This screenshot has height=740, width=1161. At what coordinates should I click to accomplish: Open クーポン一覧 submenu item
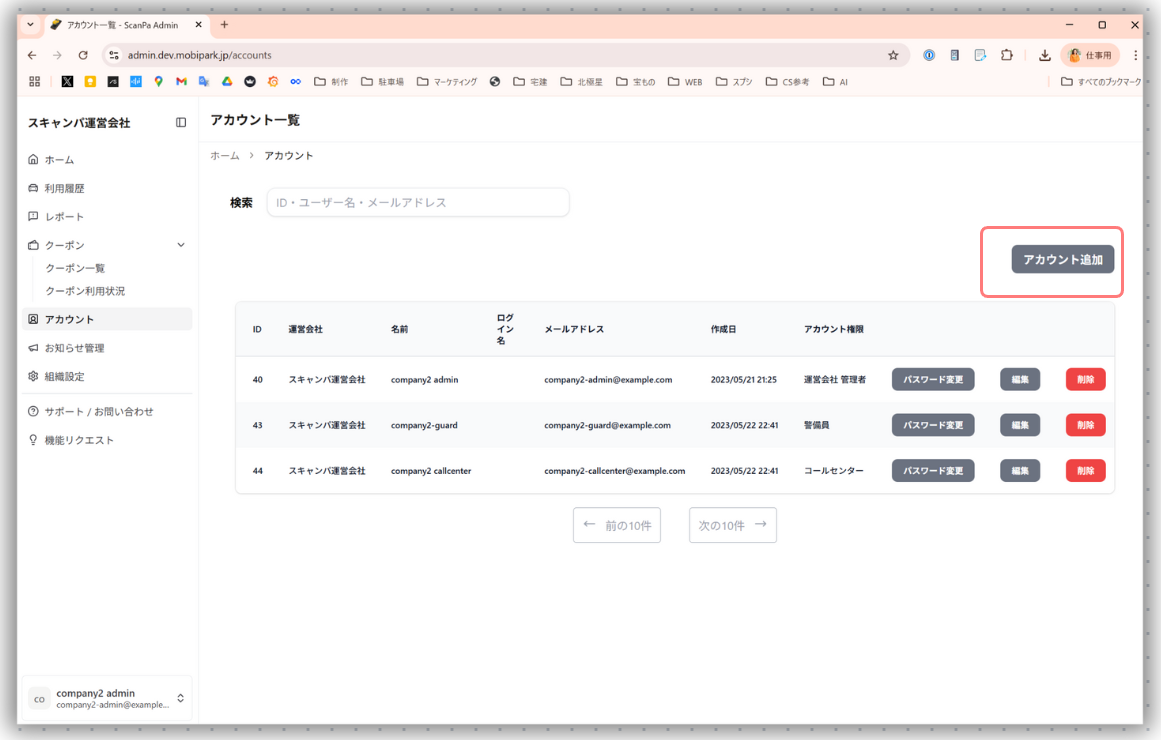pos(75,268)
